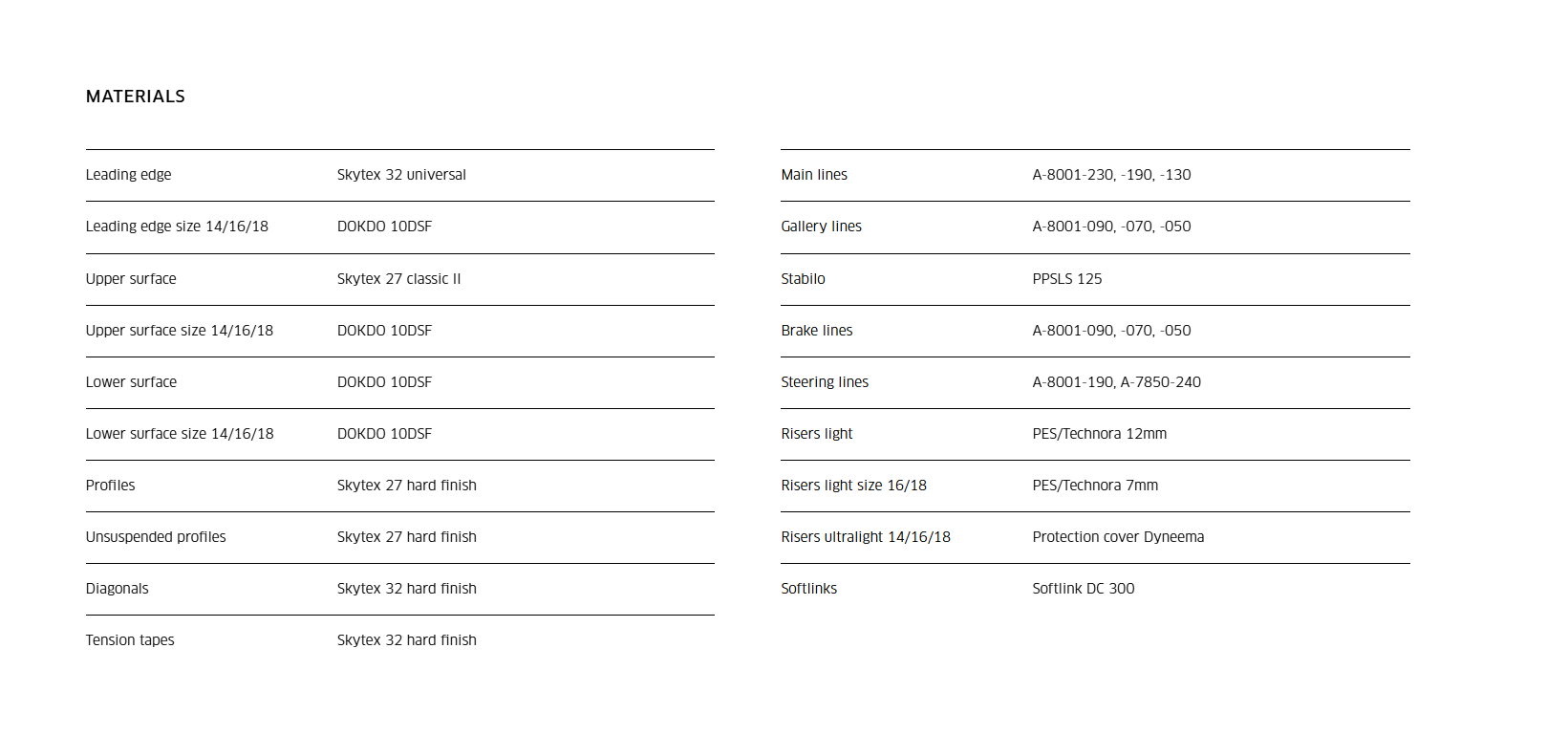Select the 'Leading edge' row label

pyautogui.click(x=128, y=175)
